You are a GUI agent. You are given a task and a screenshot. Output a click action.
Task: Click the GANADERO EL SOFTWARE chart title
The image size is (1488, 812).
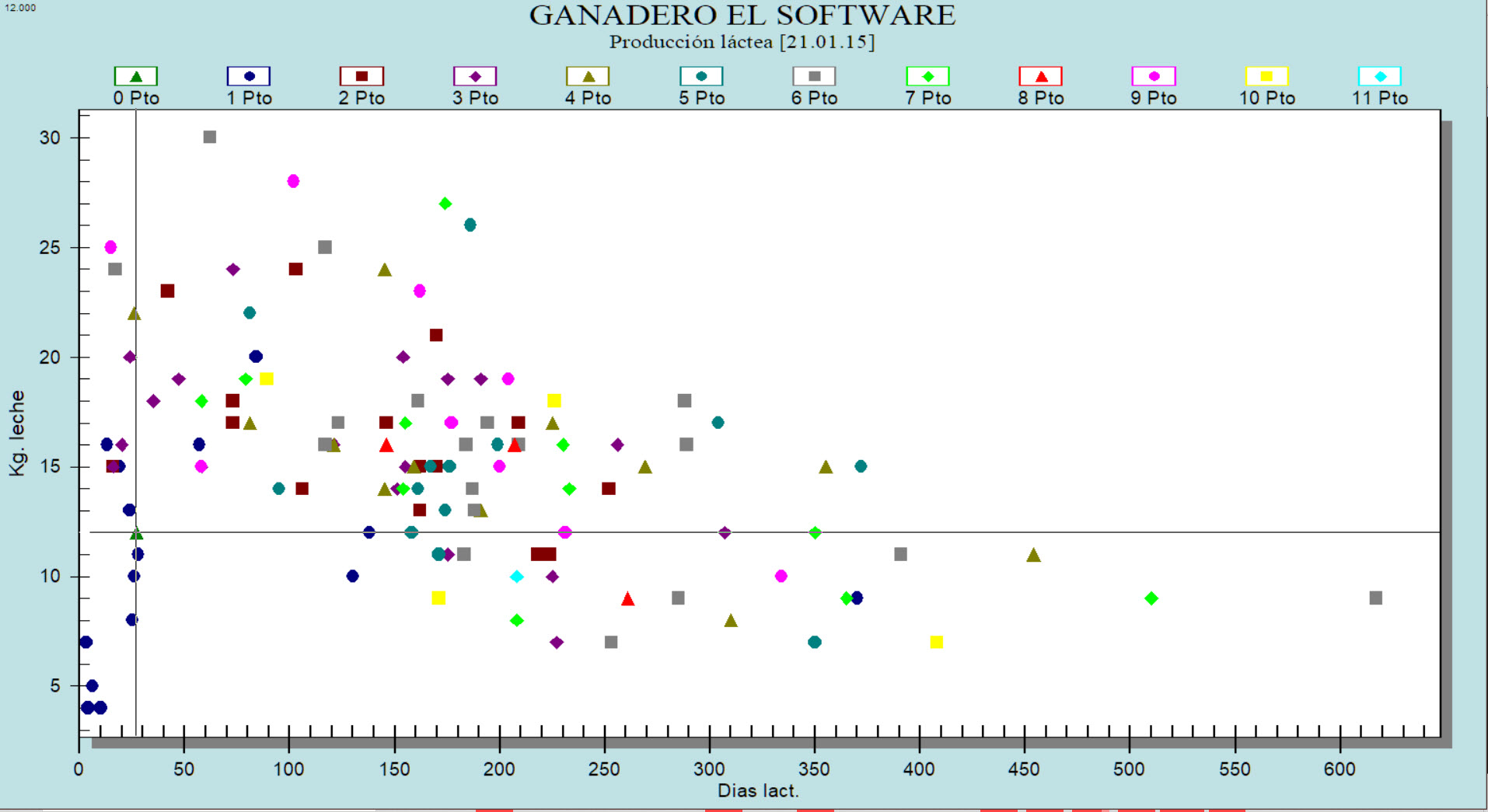coord(742,16)
